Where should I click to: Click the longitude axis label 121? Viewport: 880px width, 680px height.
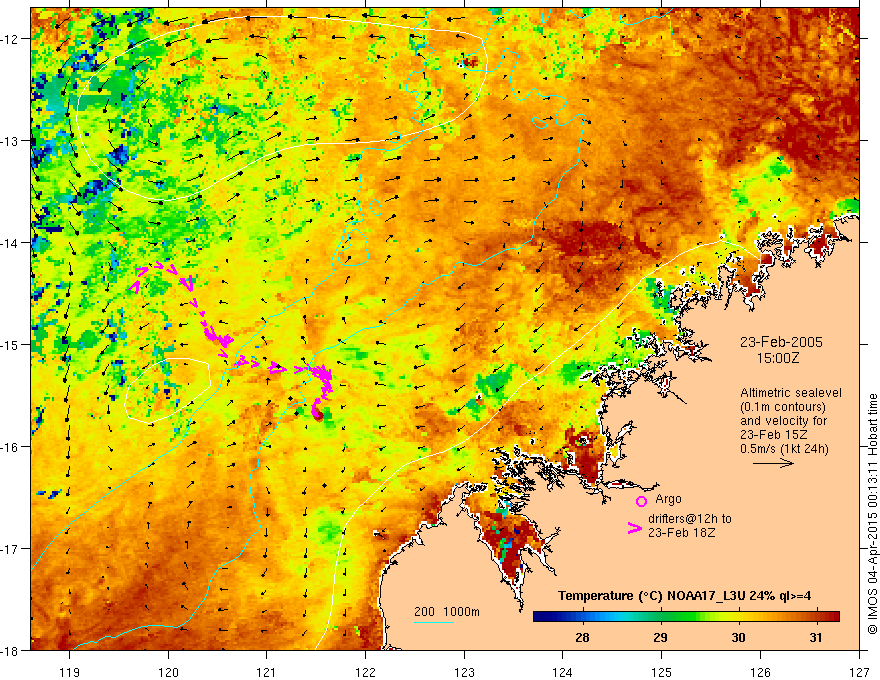click(267, 672)
